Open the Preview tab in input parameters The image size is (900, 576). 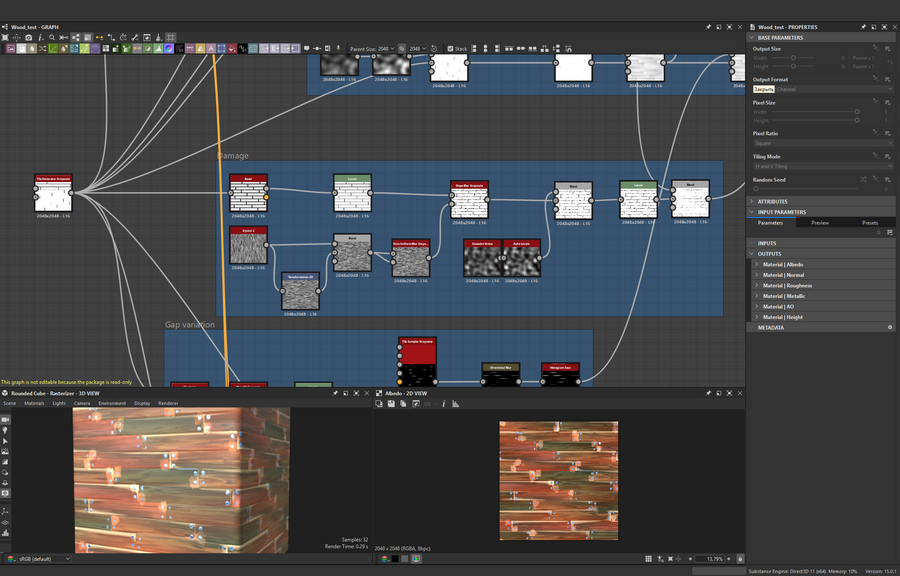820,222
